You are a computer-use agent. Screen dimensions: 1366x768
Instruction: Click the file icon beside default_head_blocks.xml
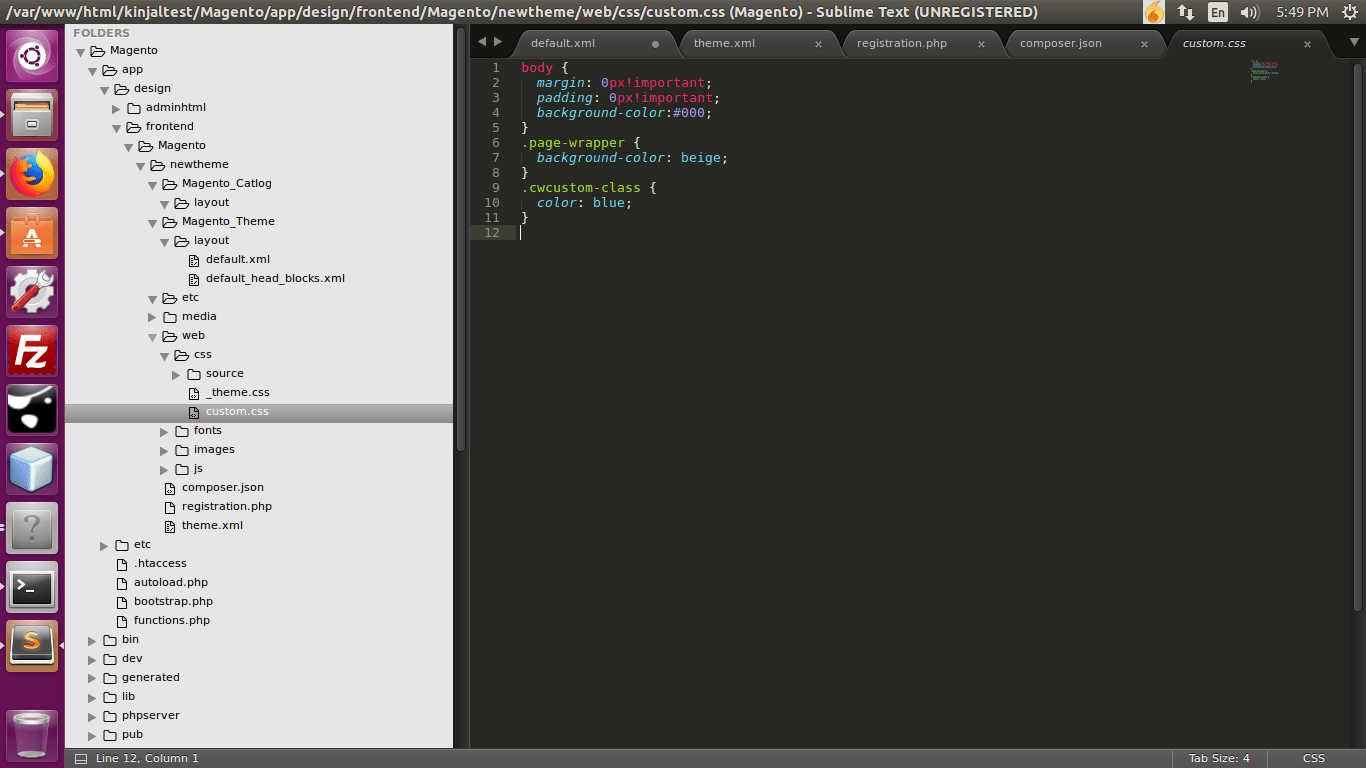coord(194,278)
